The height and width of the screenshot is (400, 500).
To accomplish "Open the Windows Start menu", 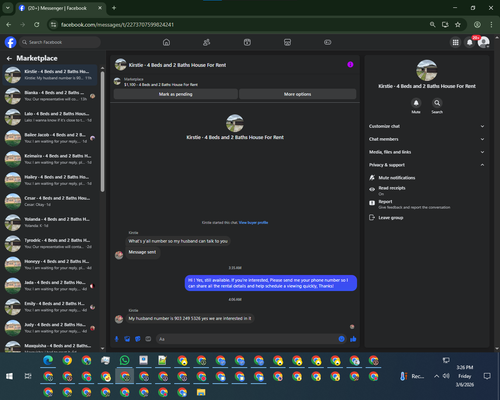I will (x=9, y=376).
